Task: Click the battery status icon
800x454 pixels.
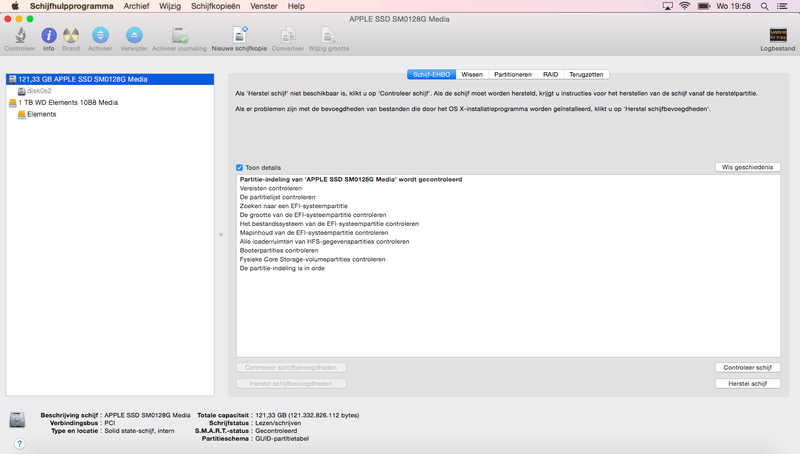Action: tap(704, 6)
